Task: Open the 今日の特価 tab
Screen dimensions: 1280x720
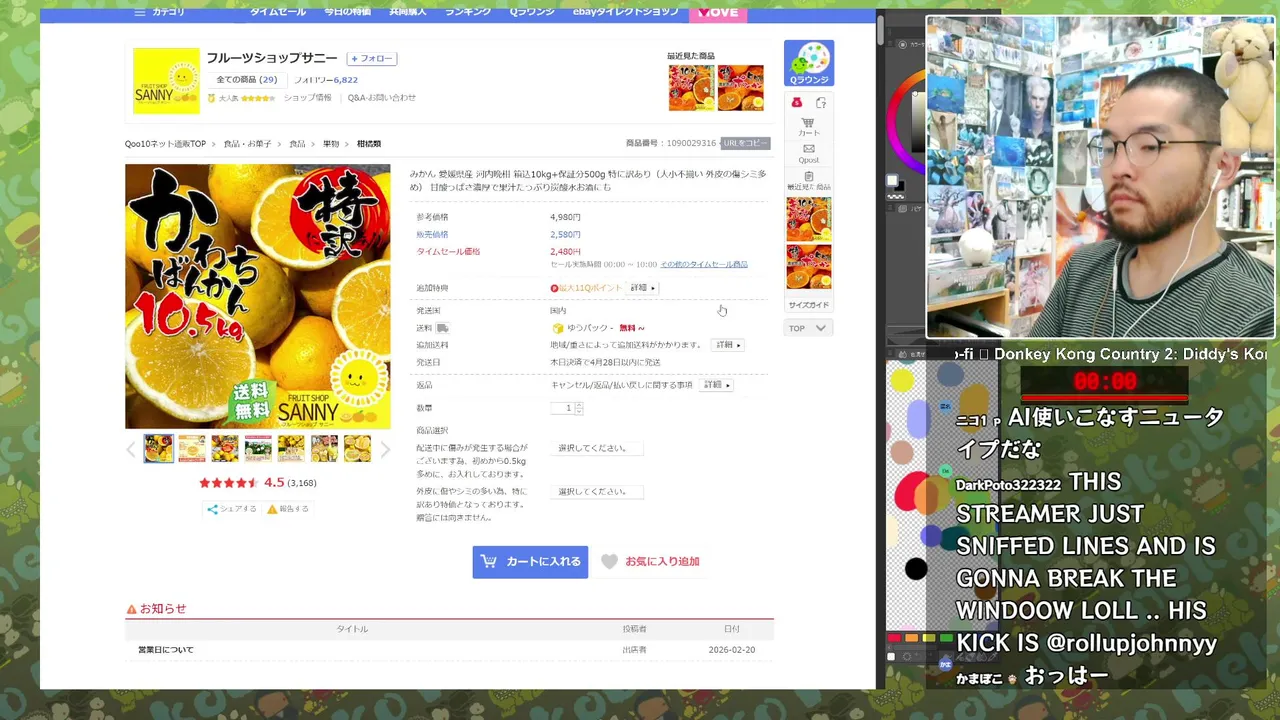Action: (347, 12)
